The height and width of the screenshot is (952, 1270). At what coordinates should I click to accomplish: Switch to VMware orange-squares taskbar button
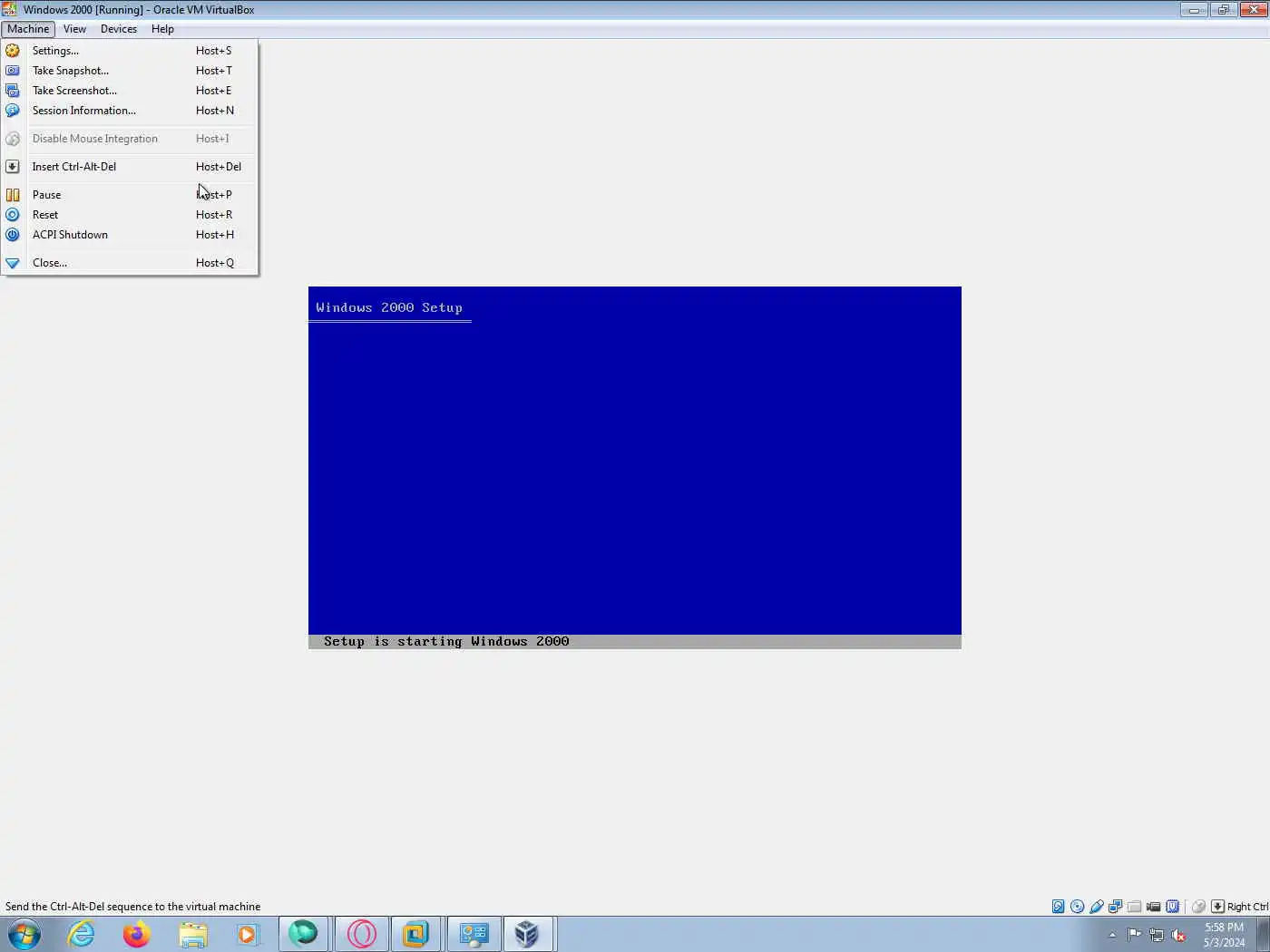click(416, 934)
